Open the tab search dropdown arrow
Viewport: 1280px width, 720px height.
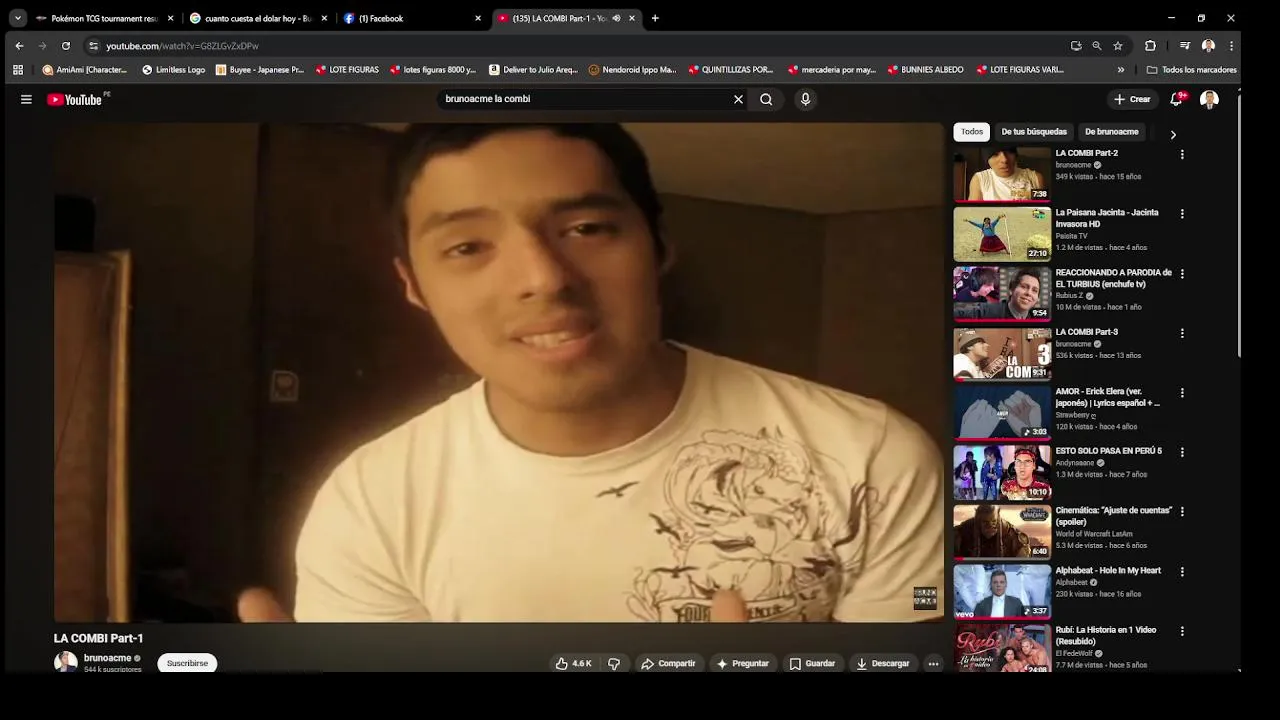pos(17,18)
